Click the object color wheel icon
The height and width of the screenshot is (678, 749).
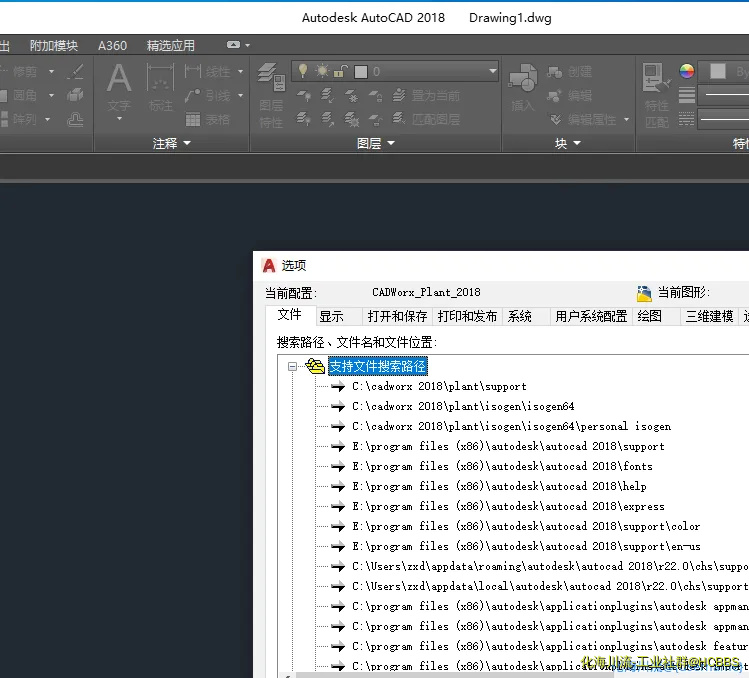click(x=687, y=71)
